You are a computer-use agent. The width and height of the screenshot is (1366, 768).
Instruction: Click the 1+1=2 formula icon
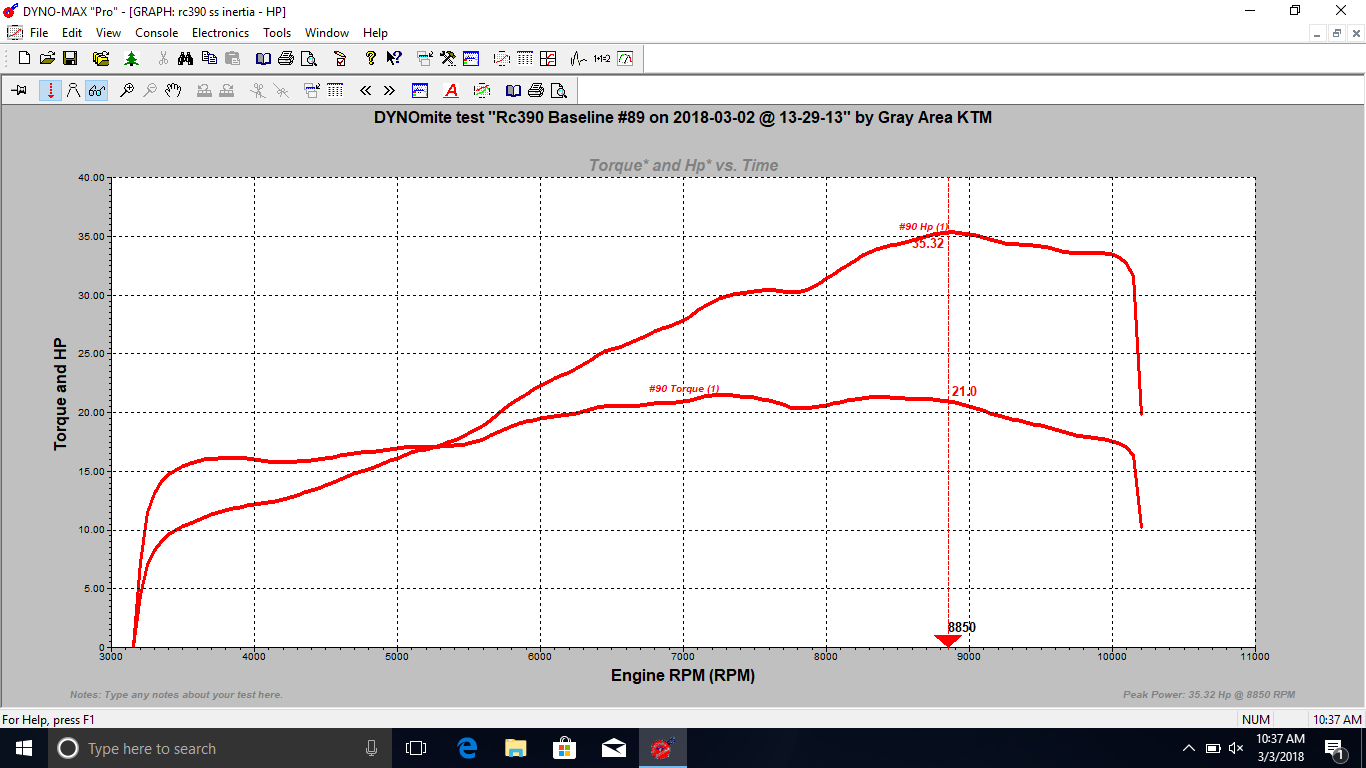[601, 59]
